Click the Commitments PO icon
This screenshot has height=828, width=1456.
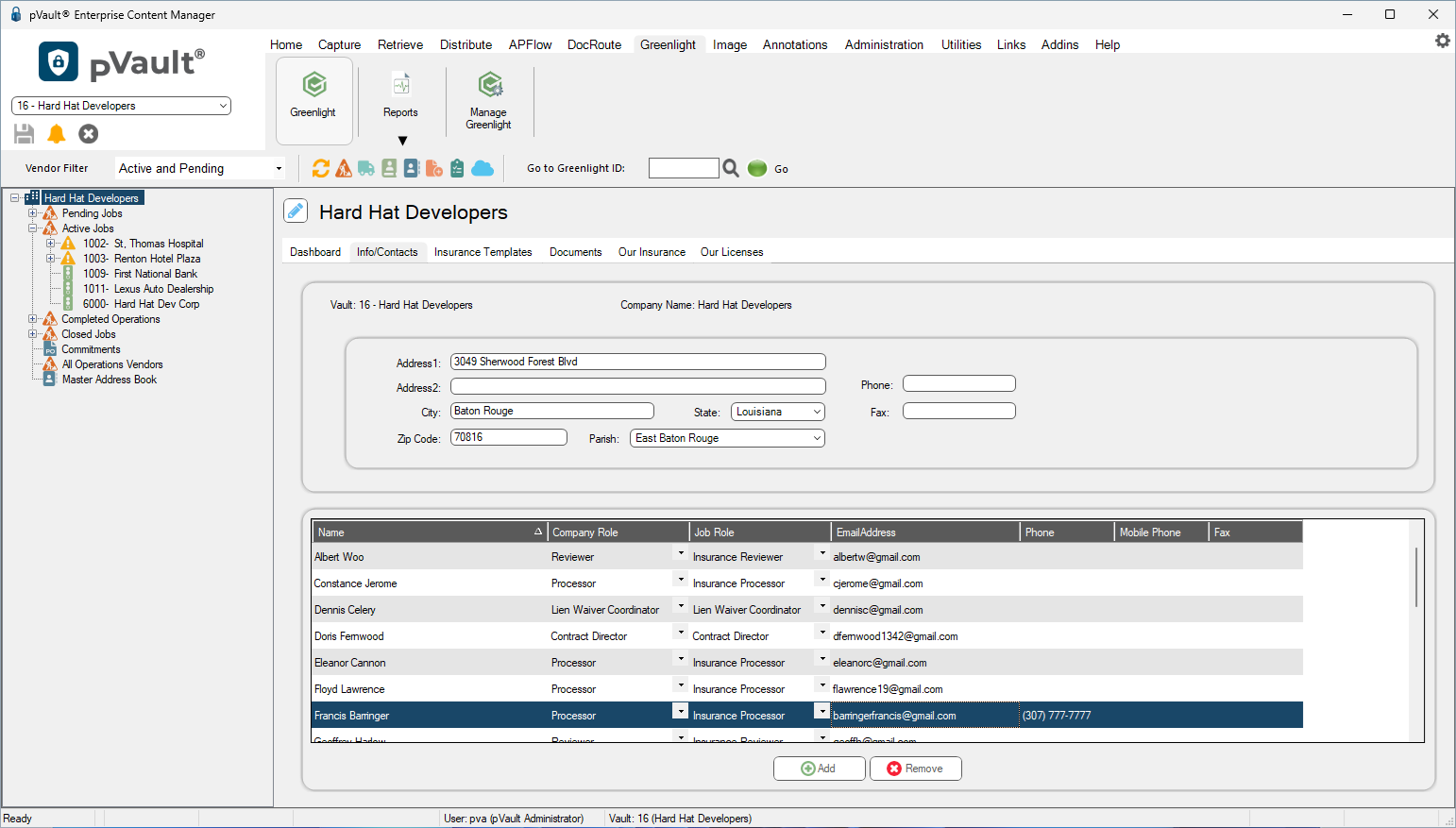[x=50, y=349]
